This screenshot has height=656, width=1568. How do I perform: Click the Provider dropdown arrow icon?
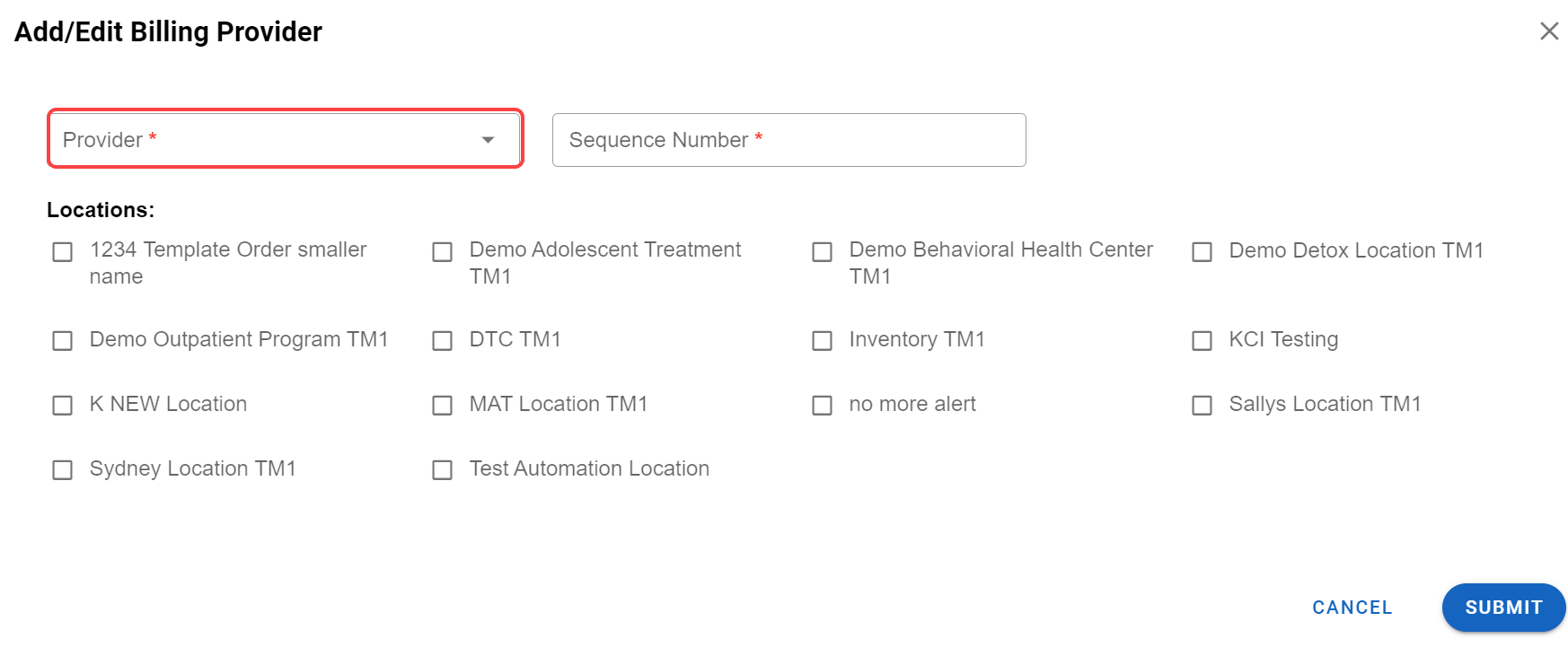(x=488, y=140)
